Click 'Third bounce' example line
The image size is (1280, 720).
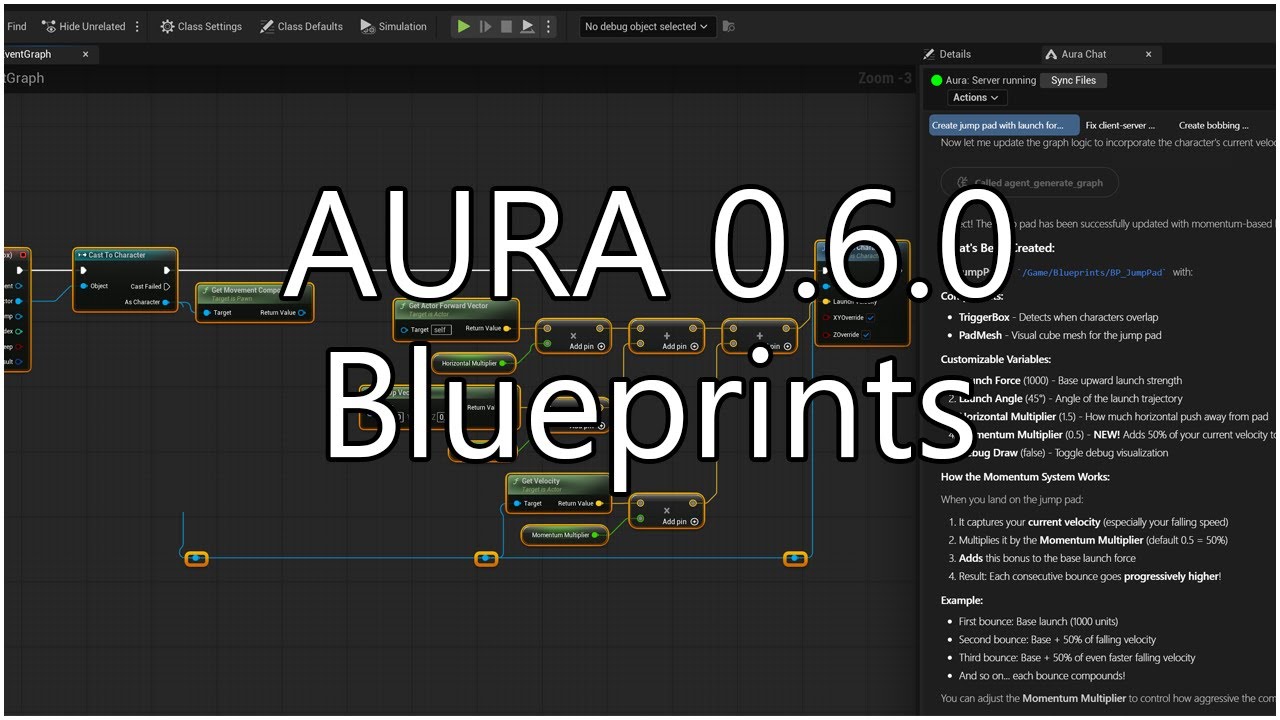1077,658
